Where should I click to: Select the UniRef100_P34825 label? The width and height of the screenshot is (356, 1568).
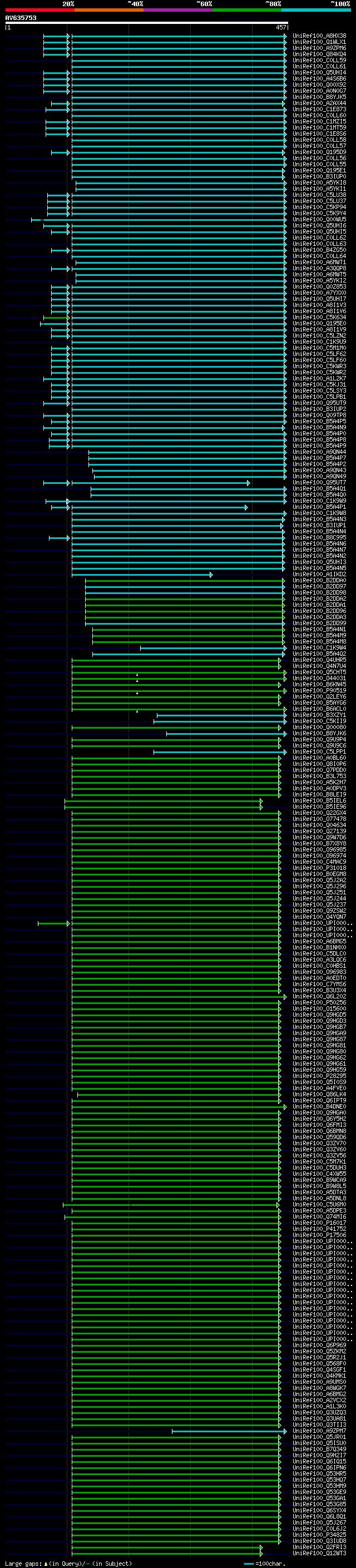tap(319, 1535)
